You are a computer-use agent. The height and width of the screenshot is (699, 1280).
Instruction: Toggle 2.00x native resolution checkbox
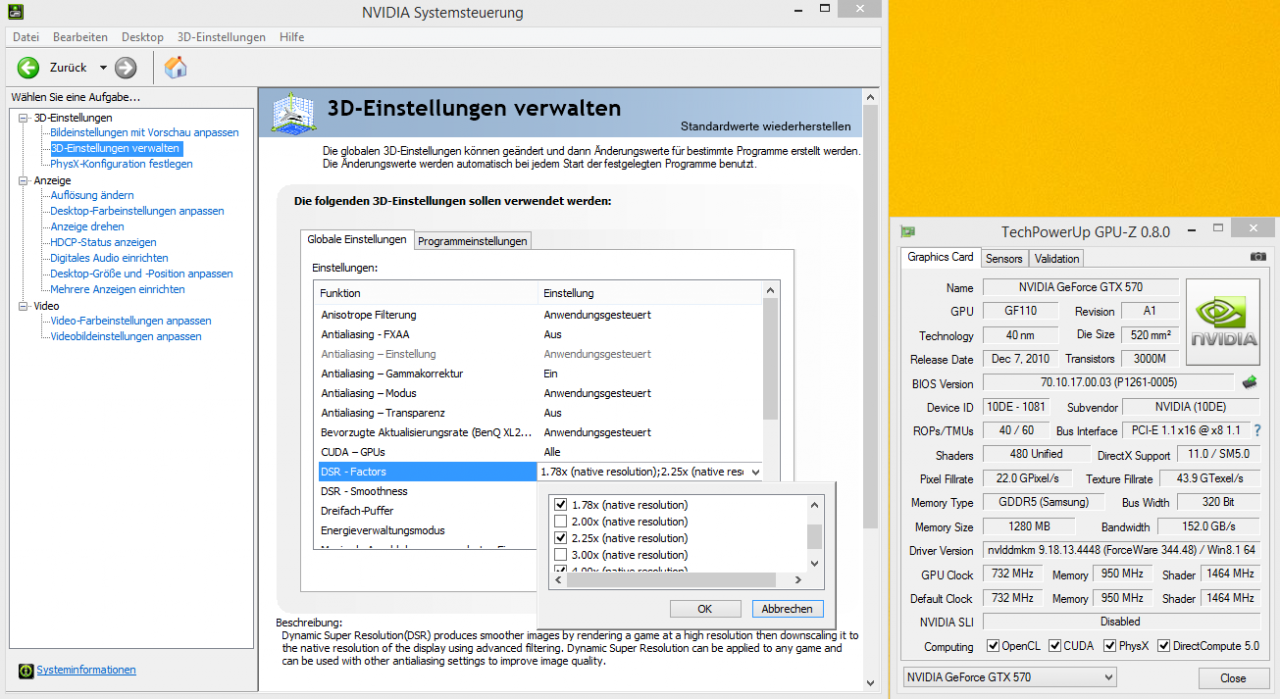coord(561,521)
